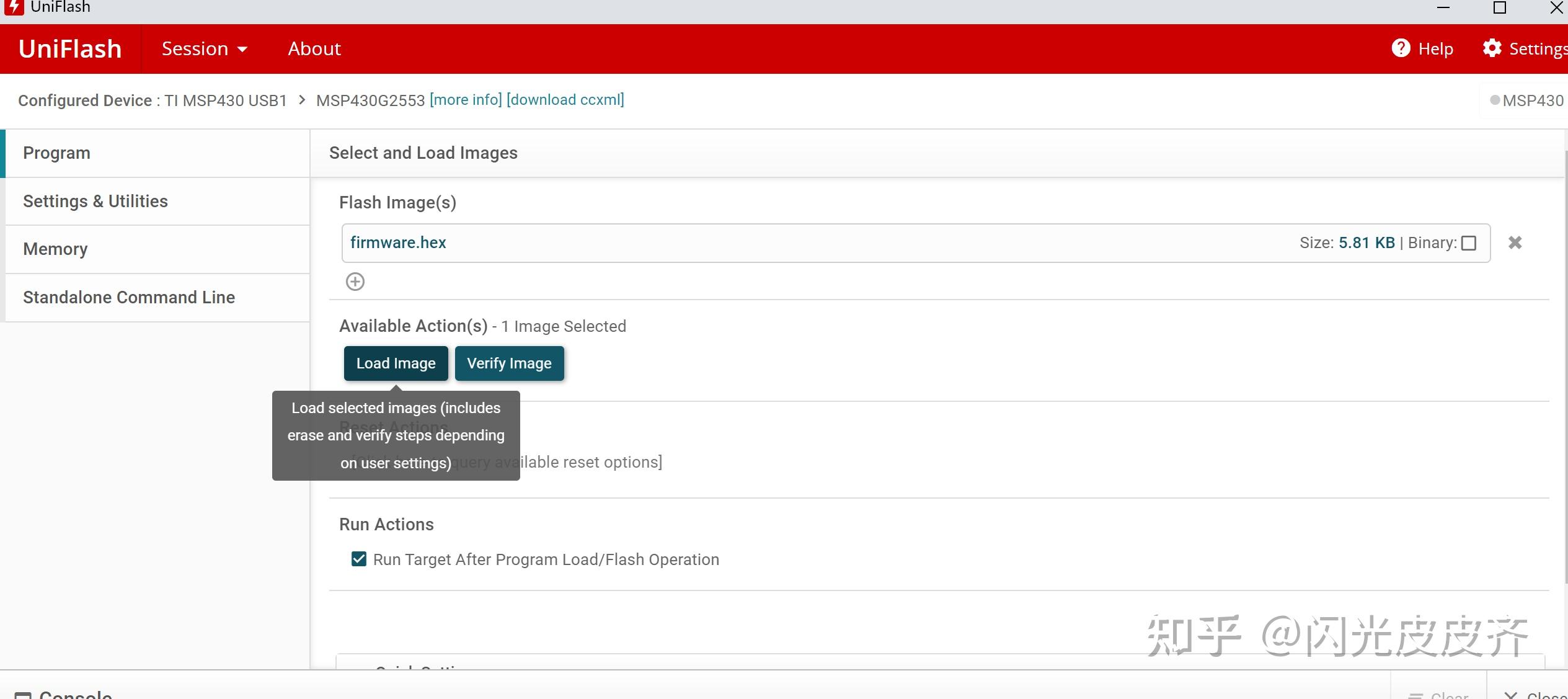
Task: Click the 'Flash Image(s)' label
Action: point(397,203)
